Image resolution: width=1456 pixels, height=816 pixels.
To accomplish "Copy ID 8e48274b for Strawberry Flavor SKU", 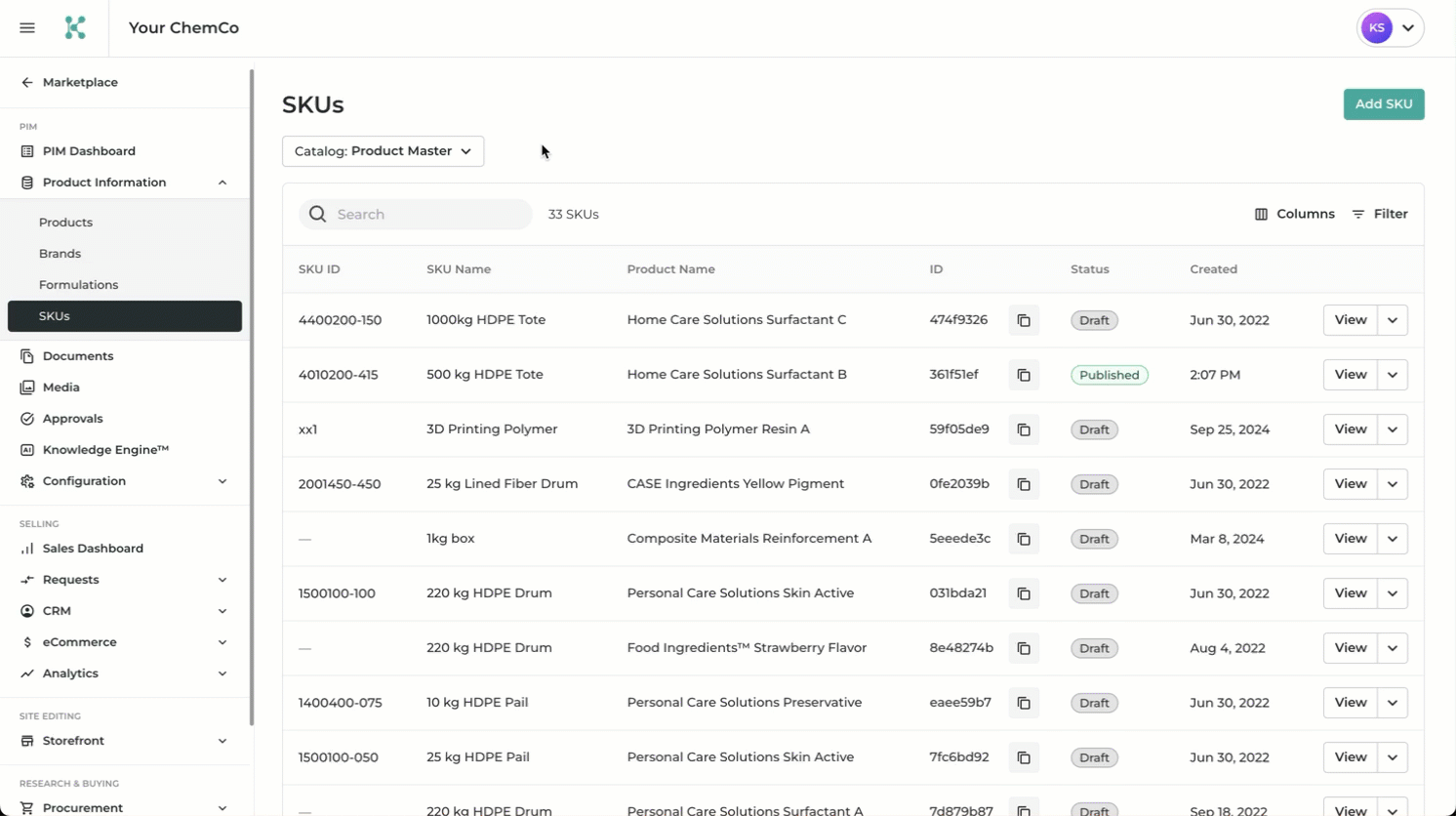I will pos(1024,648).
